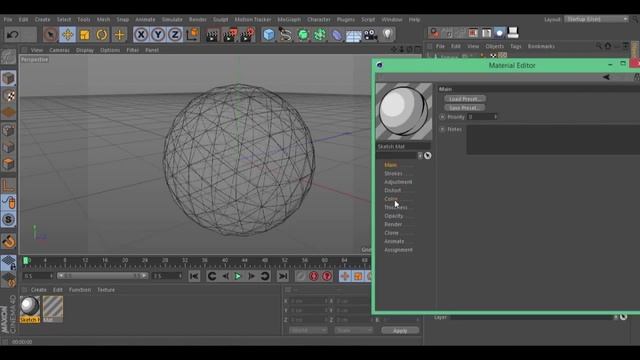This screenshot has height=360, width=640.
Task: Click the Locked Workplane icon
Action: click(x=8, y=263)
